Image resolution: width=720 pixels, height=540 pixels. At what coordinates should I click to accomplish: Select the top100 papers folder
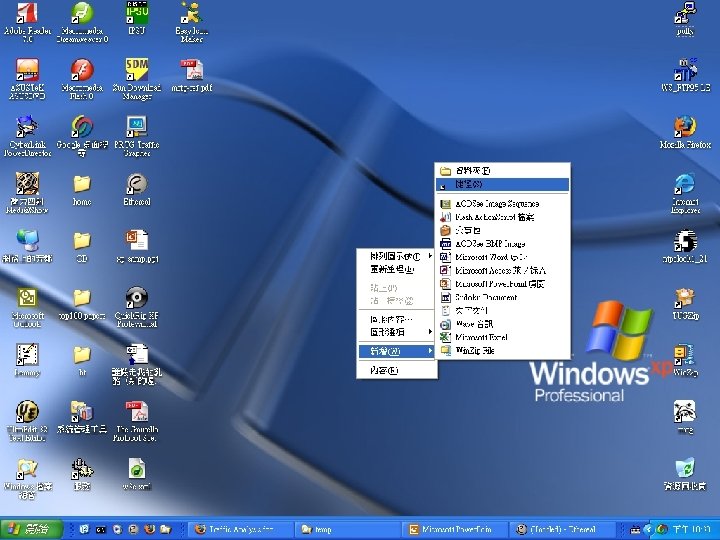tap(82, 304)
